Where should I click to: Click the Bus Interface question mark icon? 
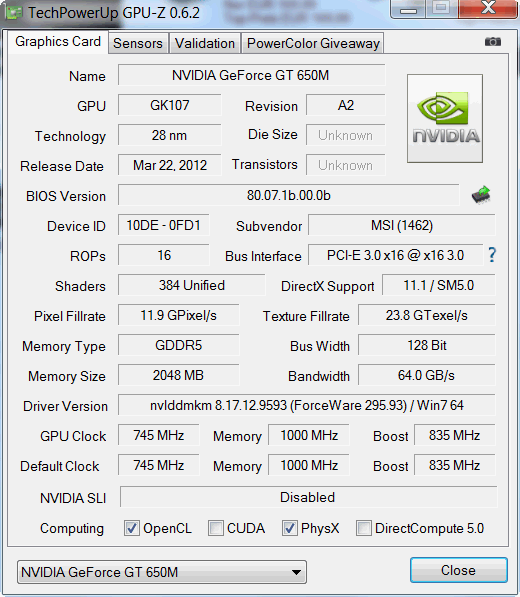(492, 255)
